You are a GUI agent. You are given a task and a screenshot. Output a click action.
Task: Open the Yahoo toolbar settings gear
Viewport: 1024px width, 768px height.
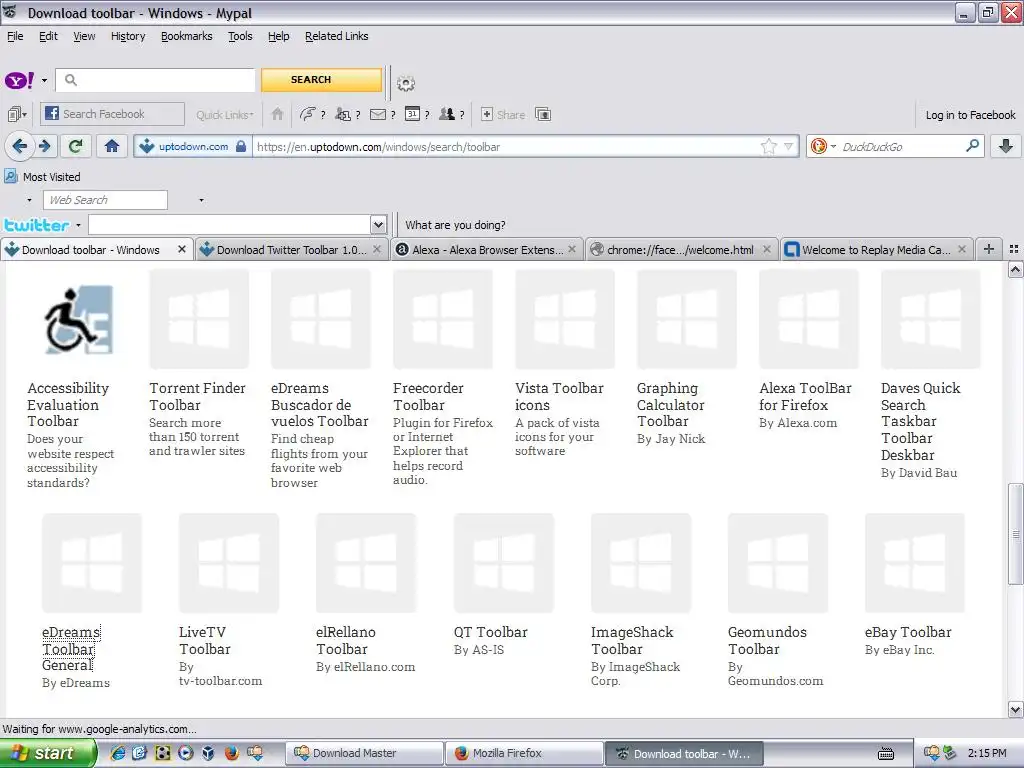[406, 84]
